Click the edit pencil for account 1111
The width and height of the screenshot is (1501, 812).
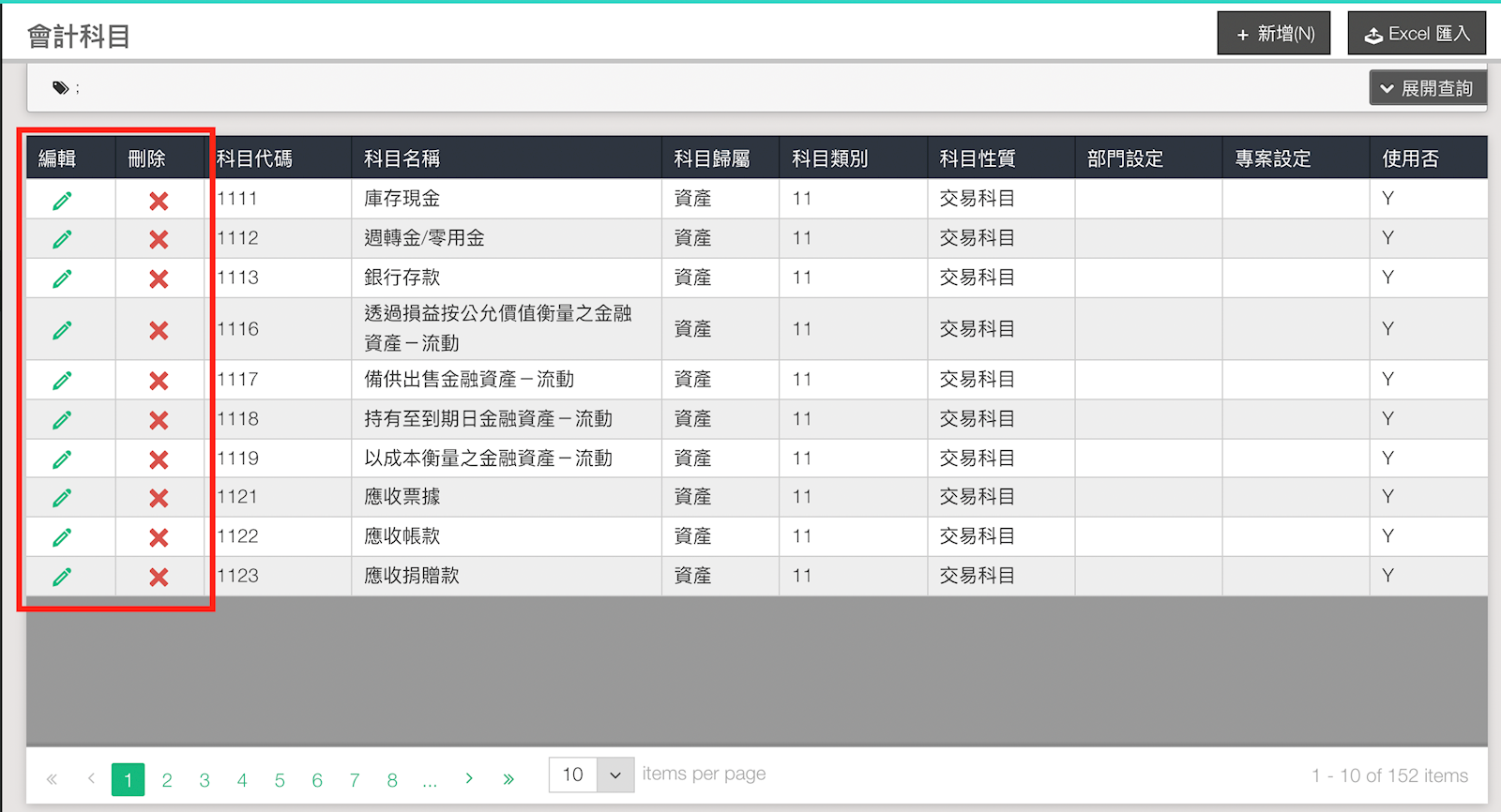coord(62,201)
